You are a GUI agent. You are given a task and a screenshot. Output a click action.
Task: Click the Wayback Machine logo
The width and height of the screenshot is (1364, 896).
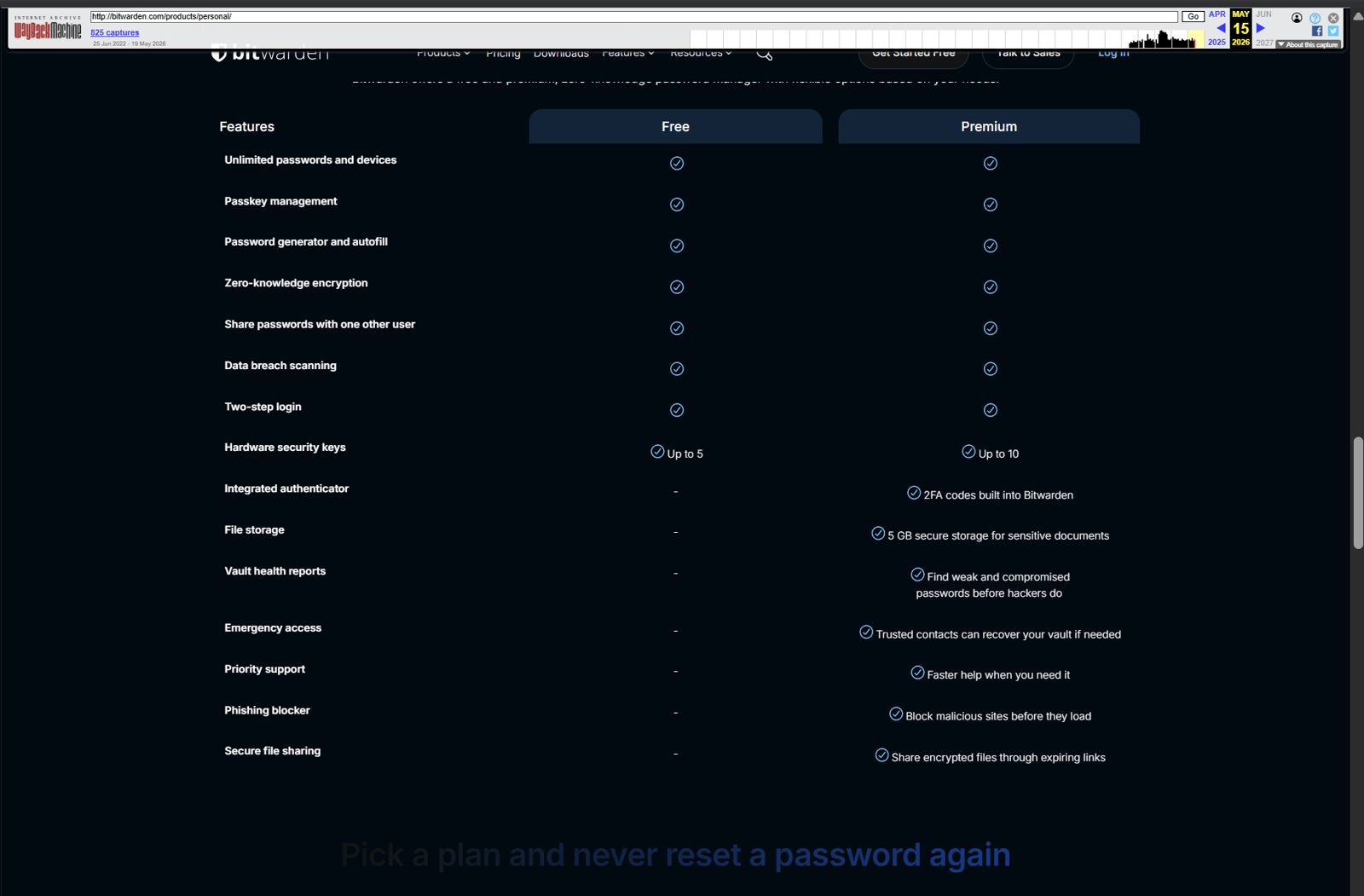click(48, 30)
